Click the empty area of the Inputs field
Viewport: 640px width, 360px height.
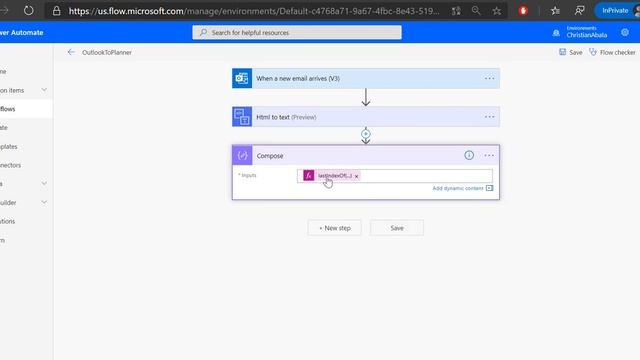coord(427,176)
